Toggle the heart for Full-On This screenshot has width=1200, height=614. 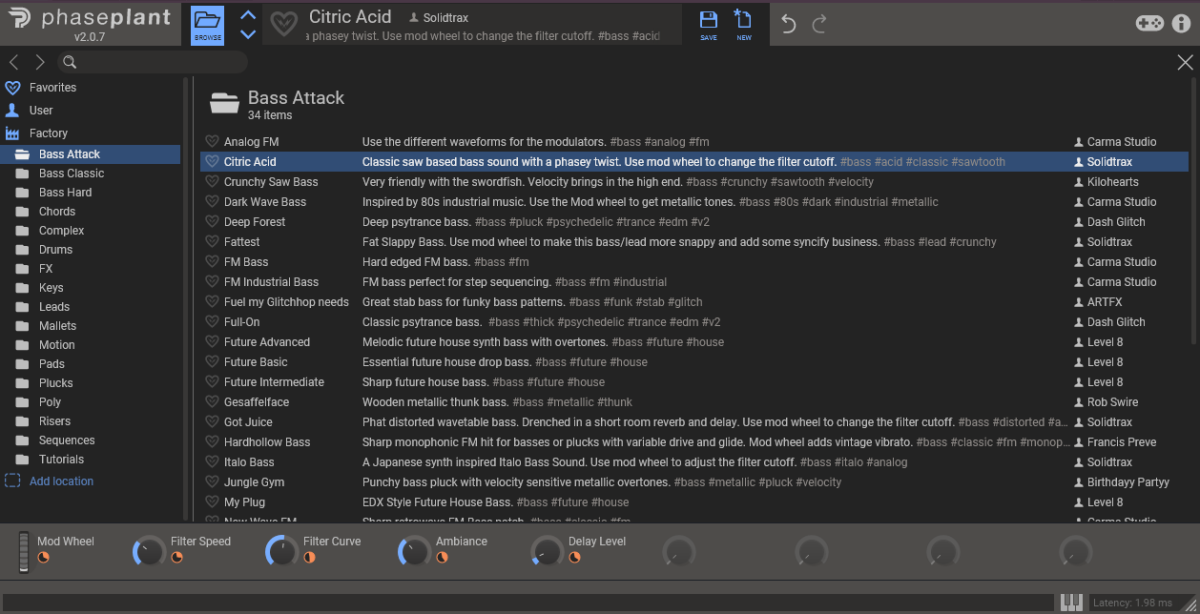(x=212, y=322)
